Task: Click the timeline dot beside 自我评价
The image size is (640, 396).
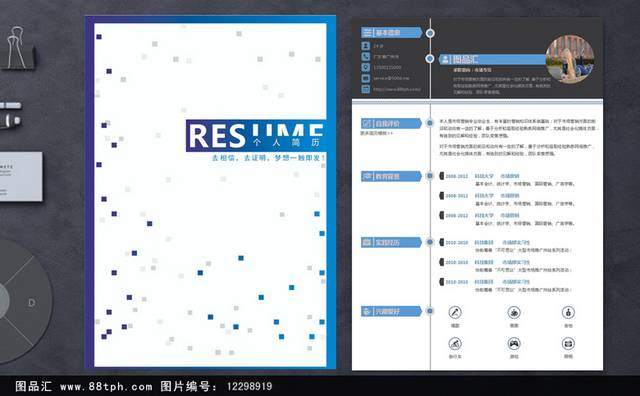Action: 429,123
